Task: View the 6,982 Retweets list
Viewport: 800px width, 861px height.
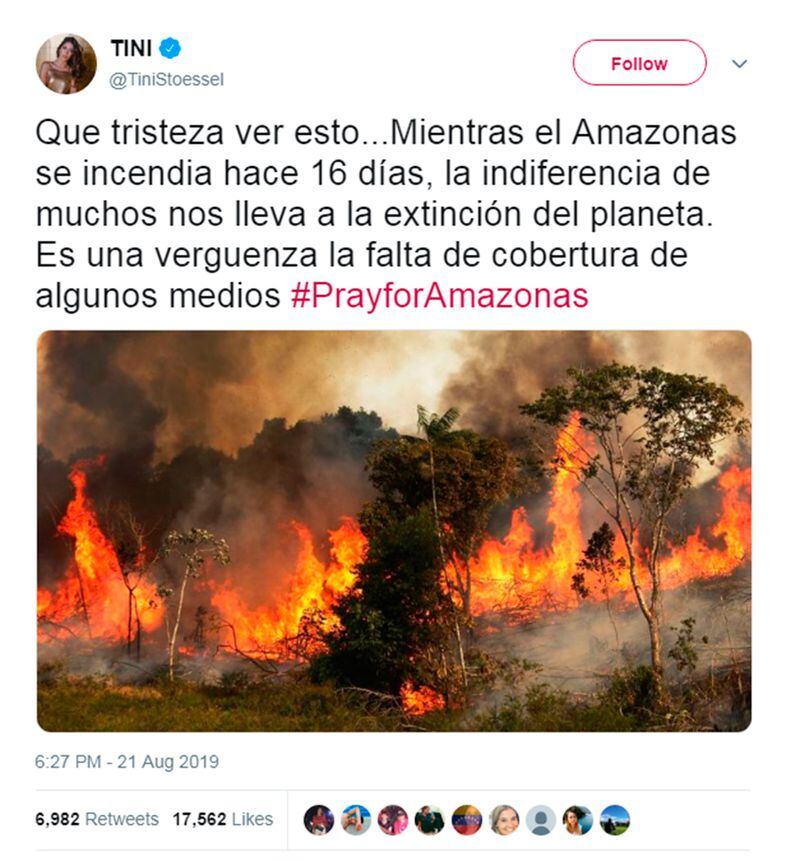Action: pyautogui.click(x=97, y=819)
